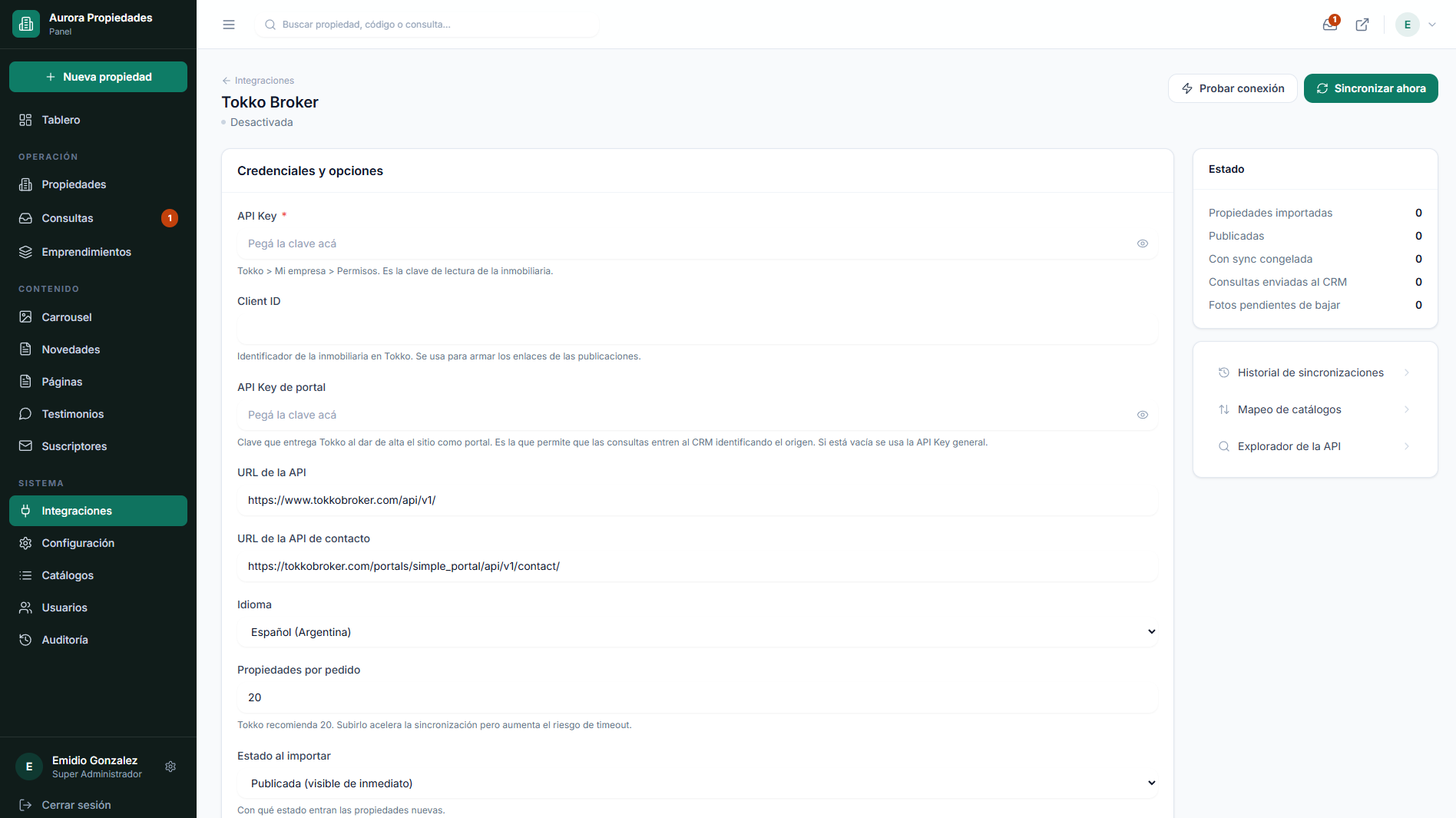The image size is (1456, 818).
Task: Click the hamburger menu icon
Action: click(229, 25)
